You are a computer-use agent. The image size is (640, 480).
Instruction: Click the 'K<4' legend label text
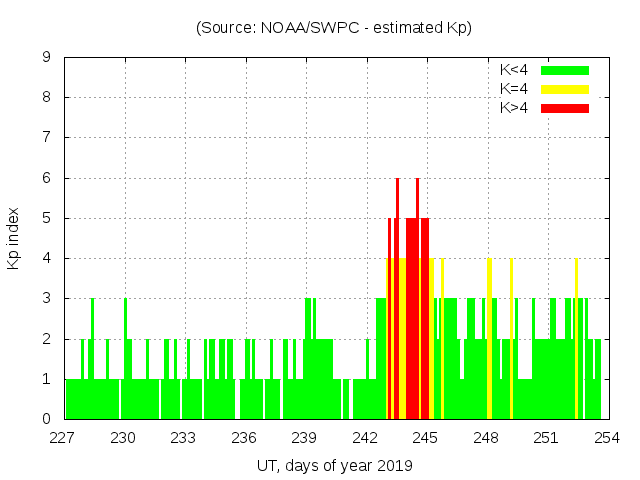pyautogui.click(x=515, y=70)
